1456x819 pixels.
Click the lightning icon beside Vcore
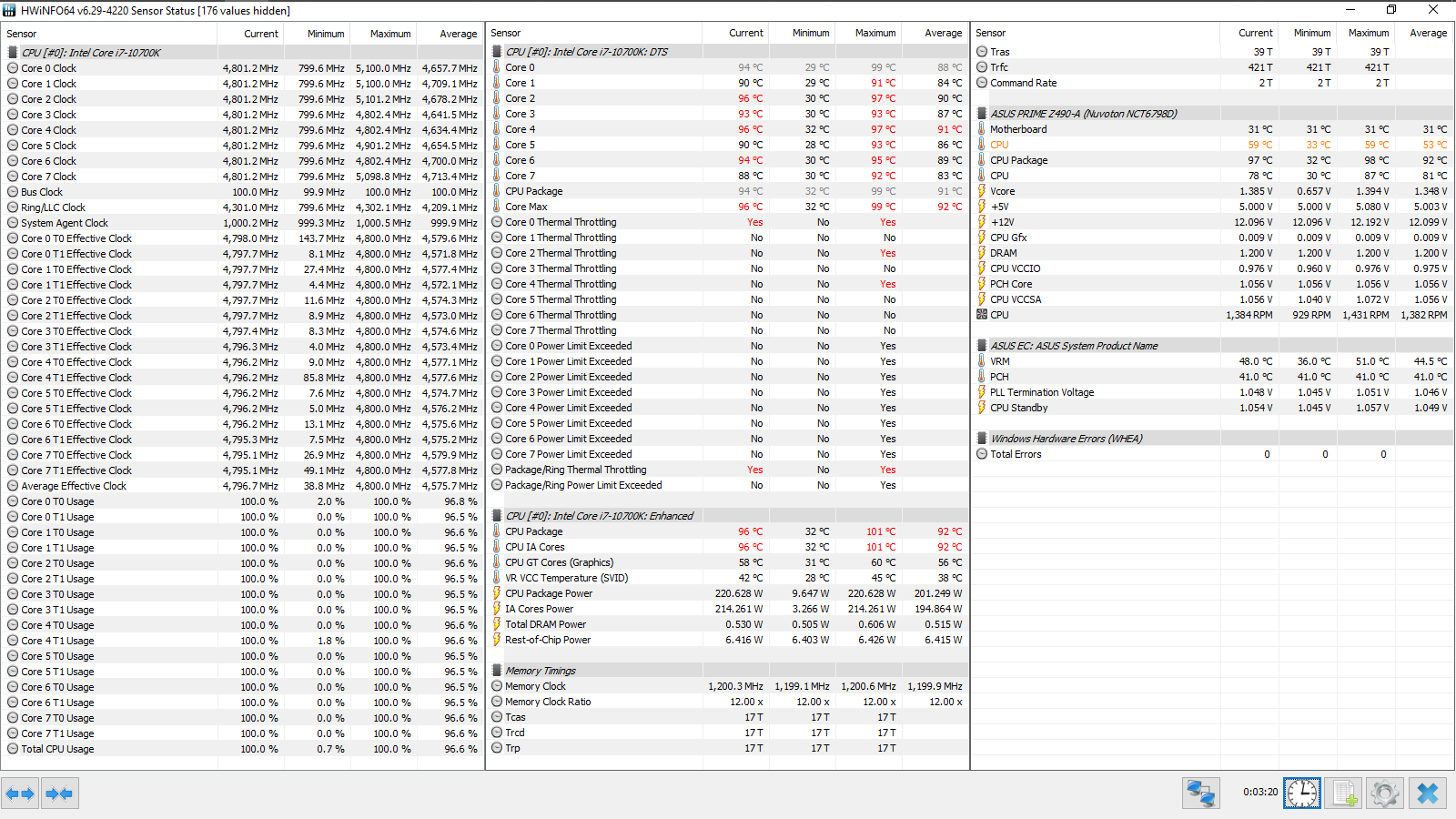click(982, 191)
